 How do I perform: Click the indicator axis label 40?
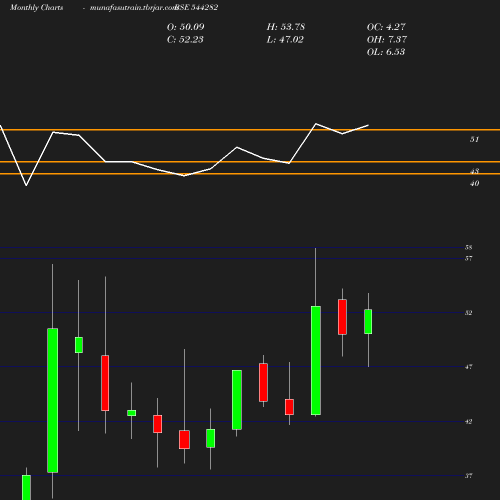point(474,183)
